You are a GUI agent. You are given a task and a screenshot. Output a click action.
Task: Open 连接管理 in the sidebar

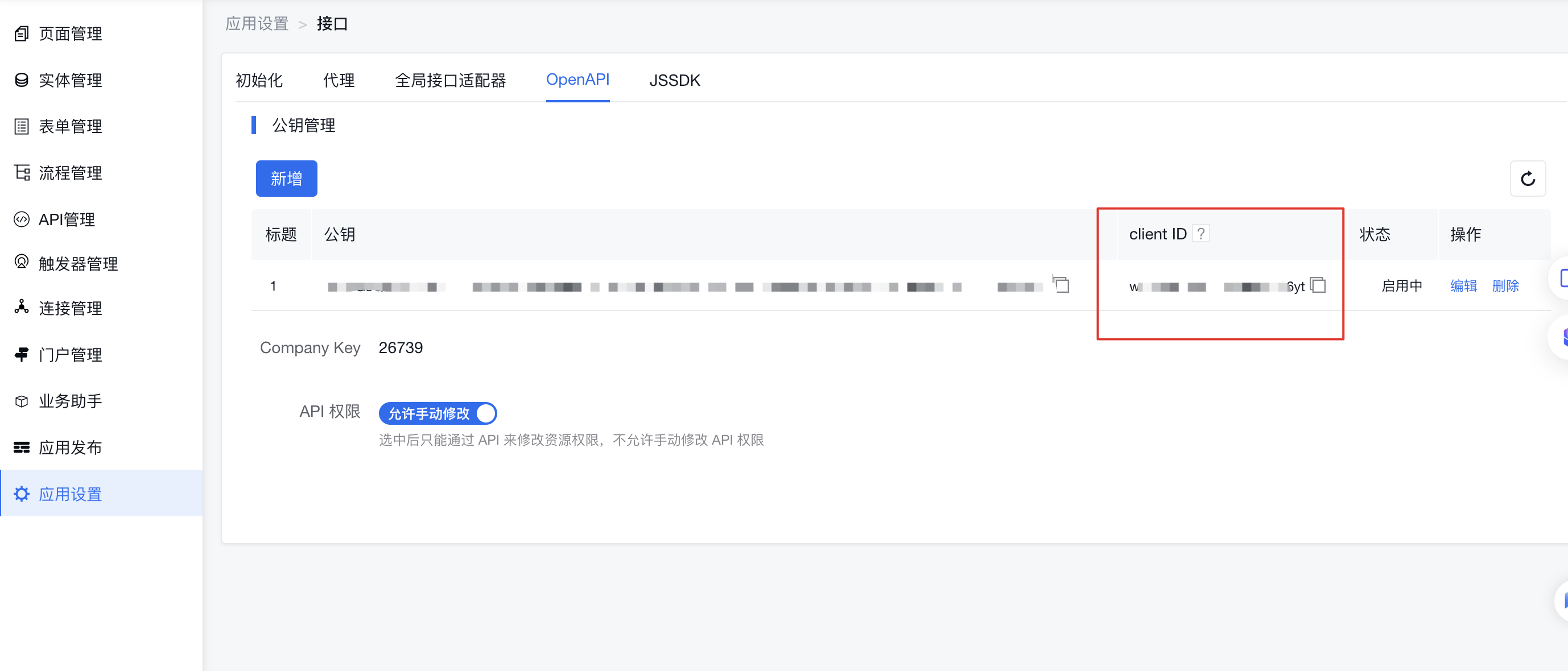pos(70,308)
